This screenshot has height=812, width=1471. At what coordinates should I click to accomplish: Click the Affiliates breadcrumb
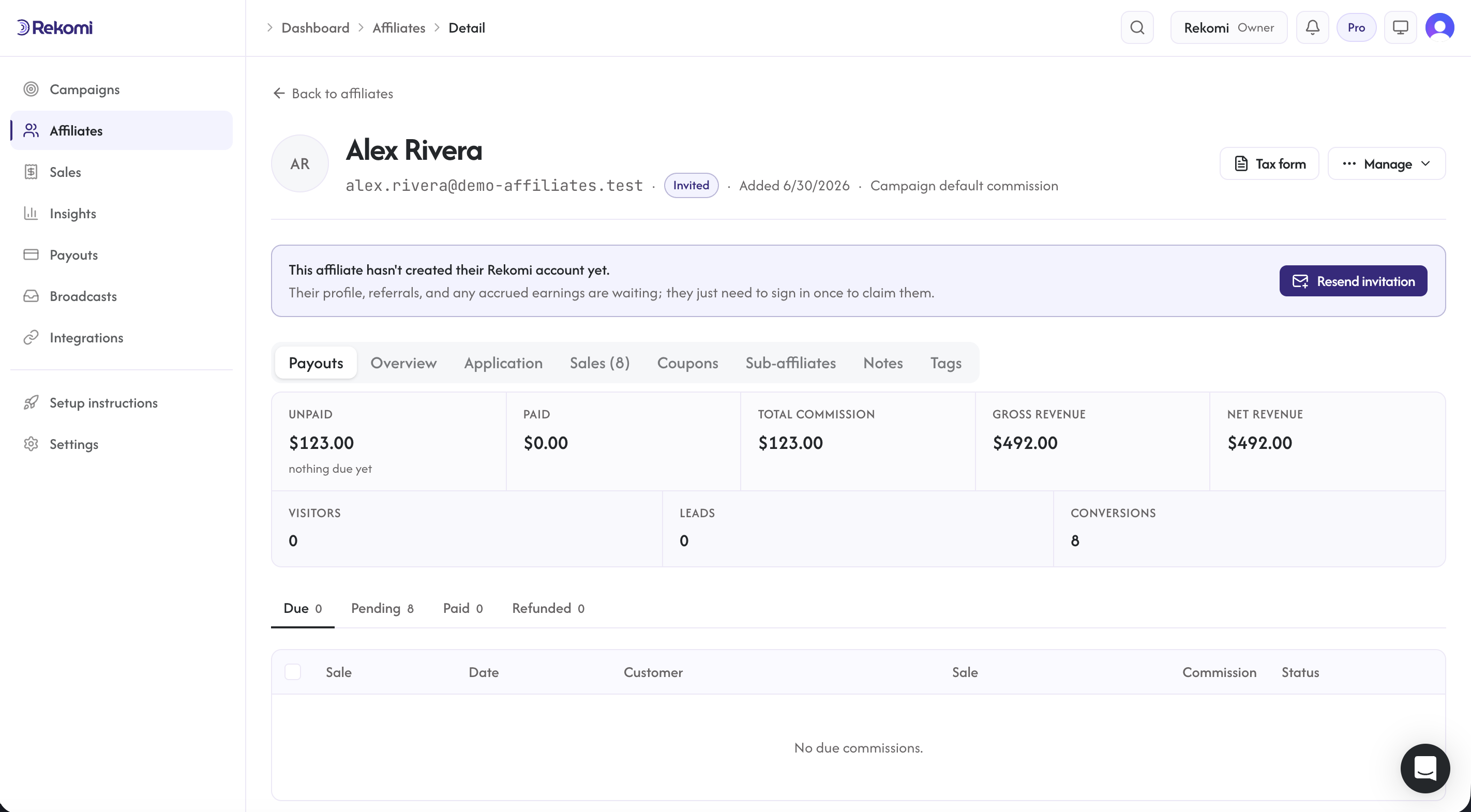point(399,27)
